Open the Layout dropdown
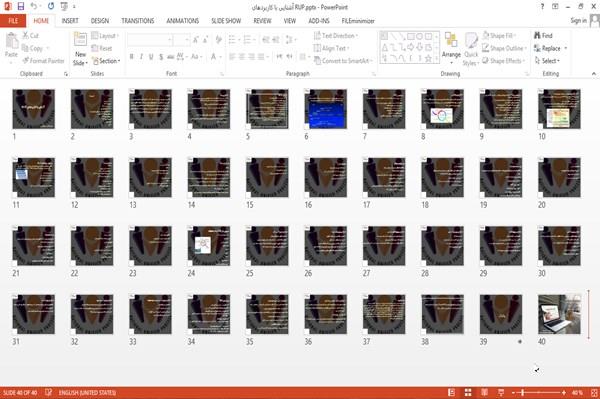The image size is (600, 399). 105,36
